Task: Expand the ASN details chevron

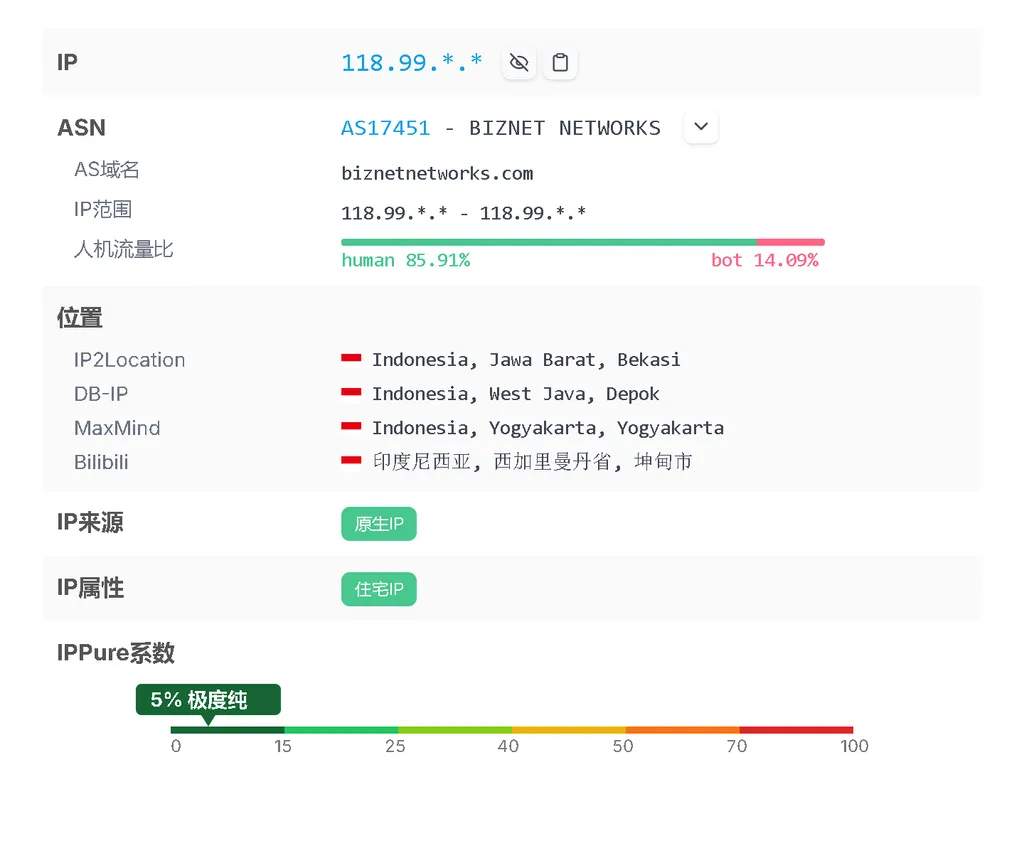Action: point(701,127)
